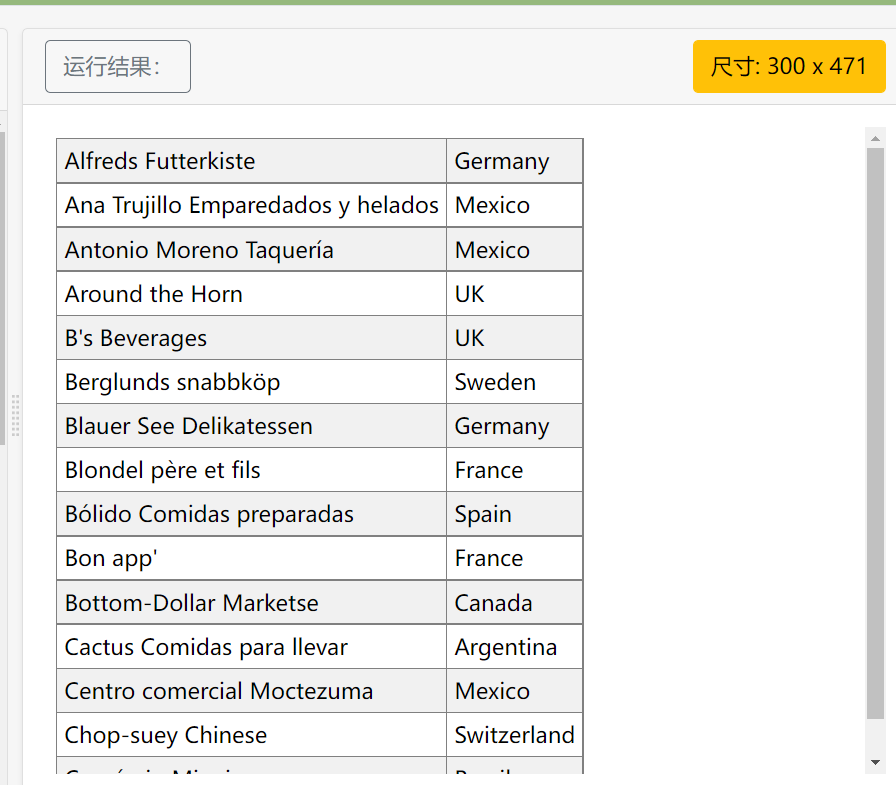Select the Blauer See Delikatessen cell
The image size is (896, 785).
pyautogui.click(x=251, y=426)
